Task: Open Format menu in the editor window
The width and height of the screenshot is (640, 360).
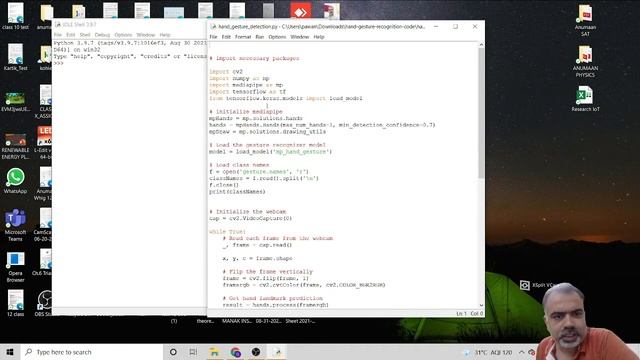Action: (x=243, y=37)
